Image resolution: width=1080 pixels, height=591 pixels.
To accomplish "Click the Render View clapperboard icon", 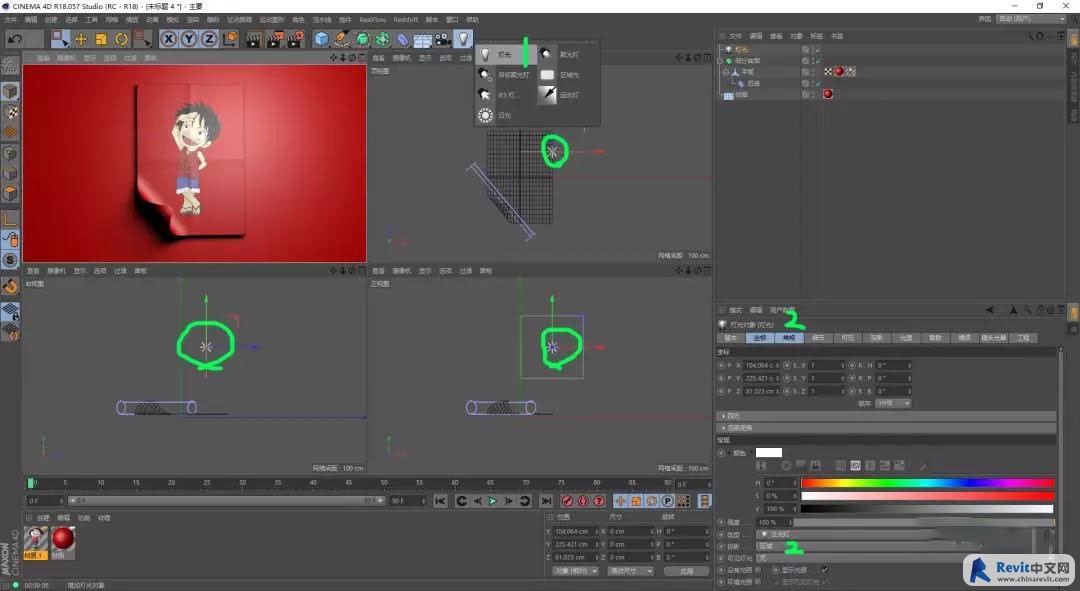I will point(254,39).
